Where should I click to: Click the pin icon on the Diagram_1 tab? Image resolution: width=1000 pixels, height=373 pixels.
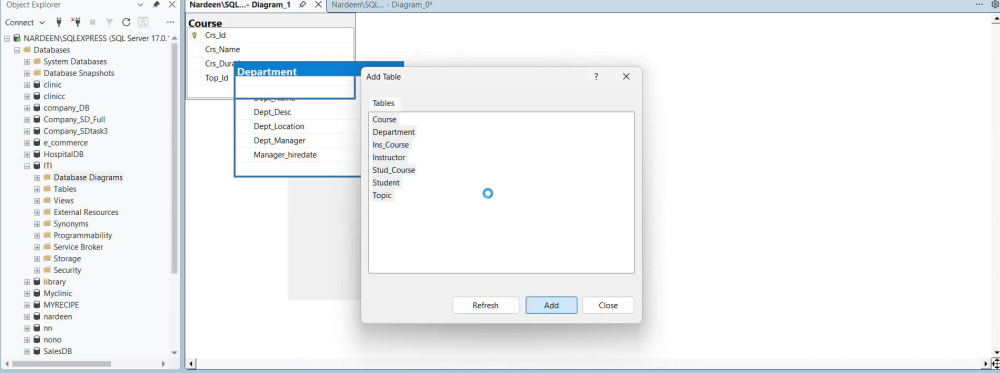(303, 4)
